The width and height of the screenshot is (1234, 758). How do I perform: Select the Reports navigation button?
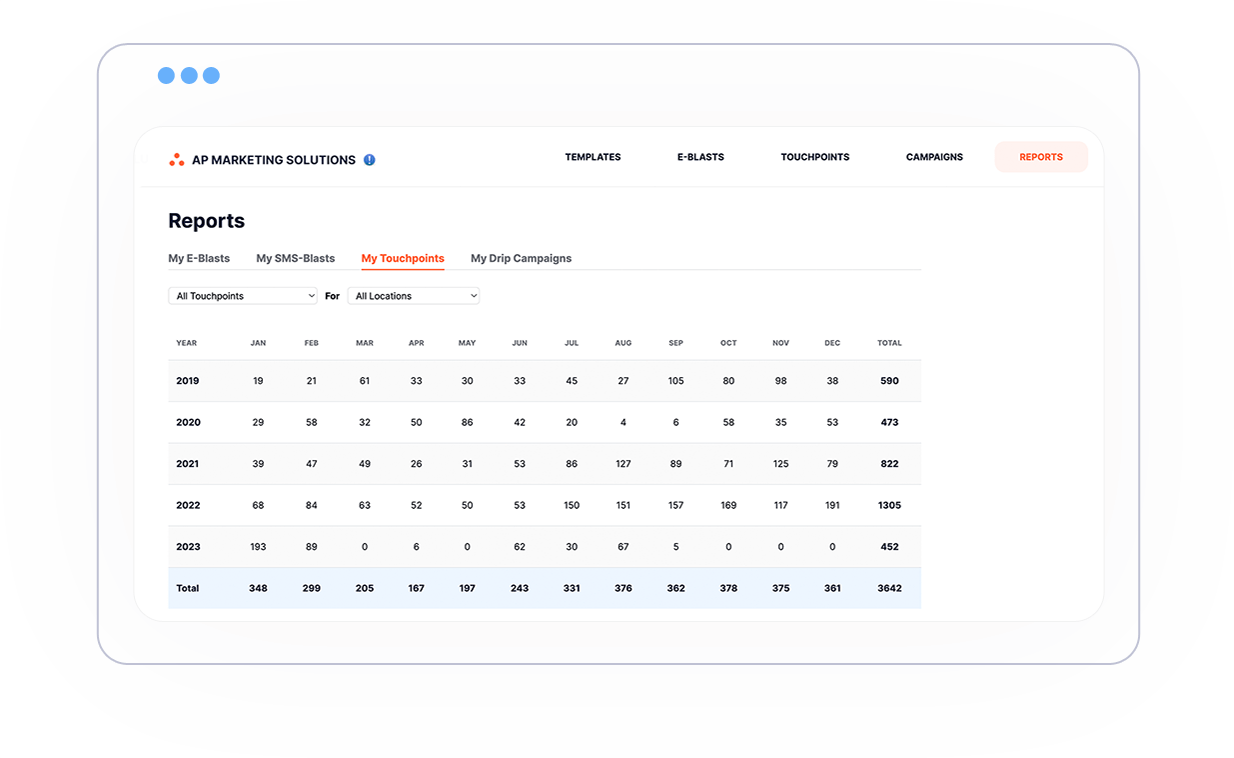[x=1041, y=157]
